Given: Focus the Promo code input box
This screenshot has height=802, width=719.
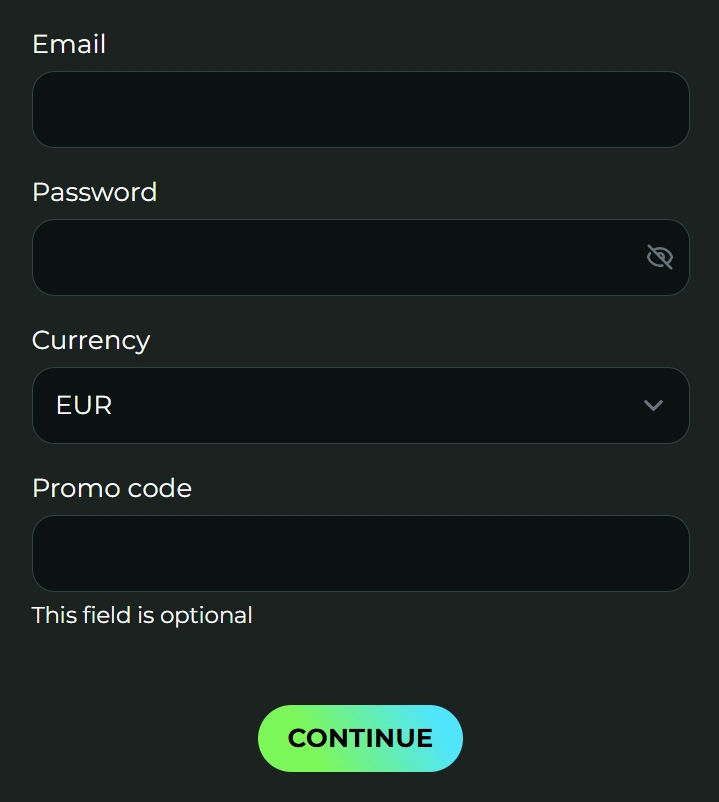Looking at the screenshot, I should (x=360, y=553).
